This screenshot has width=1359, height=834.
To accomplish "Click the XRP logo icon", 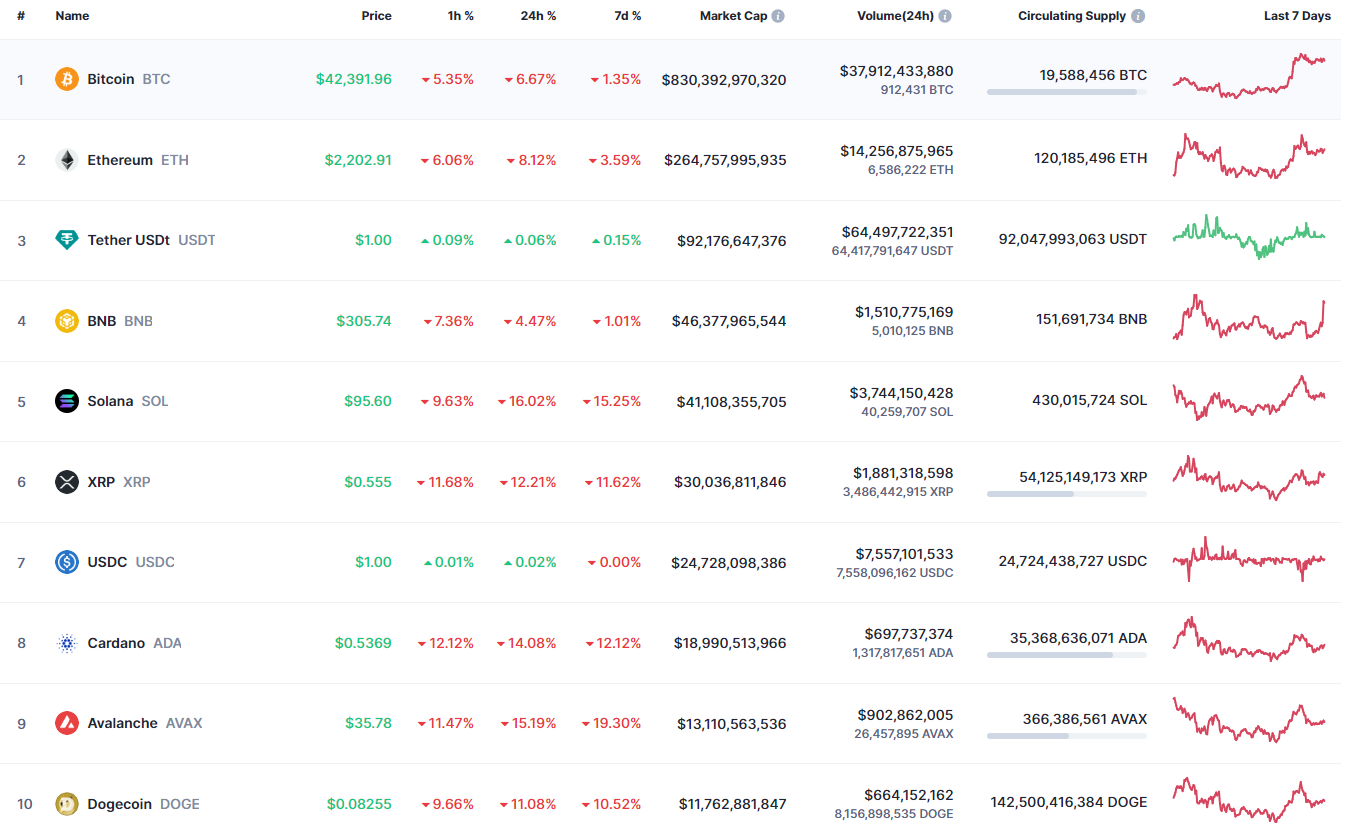I will (67, 482).
